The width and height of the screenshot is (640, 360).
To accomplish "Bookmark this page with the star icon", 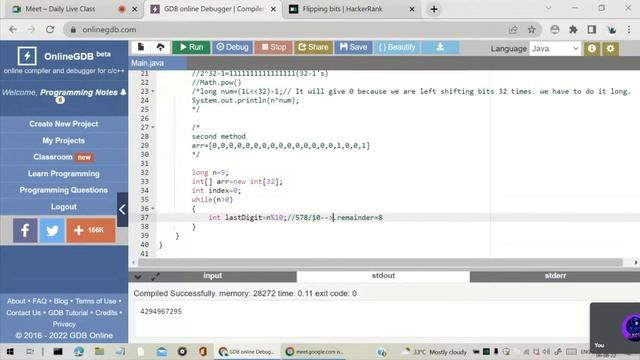I will [x=531, y=29].
